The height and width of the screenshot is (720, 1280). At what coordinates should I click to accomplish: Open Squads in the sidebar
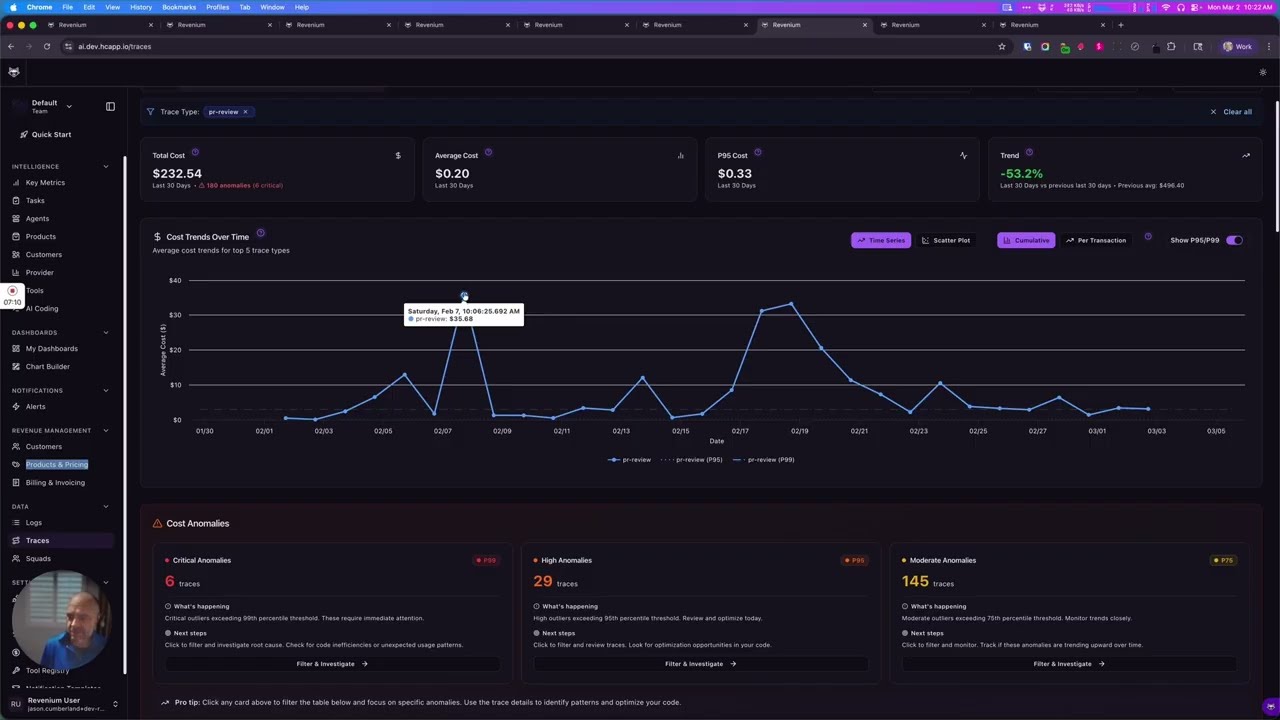tap(38, 558)
